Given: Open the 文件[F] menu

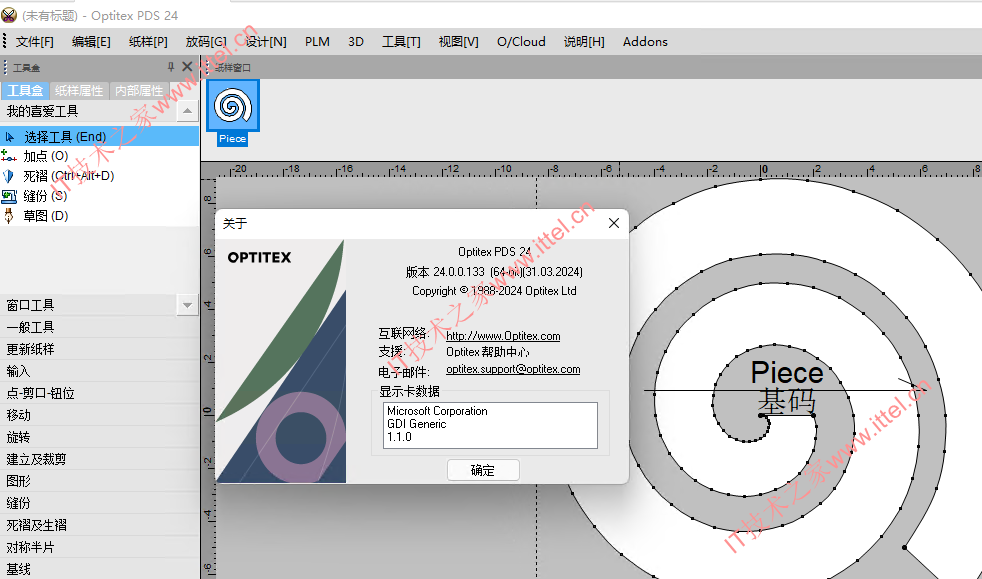Looking at the screenshot, I should point(34,42).
